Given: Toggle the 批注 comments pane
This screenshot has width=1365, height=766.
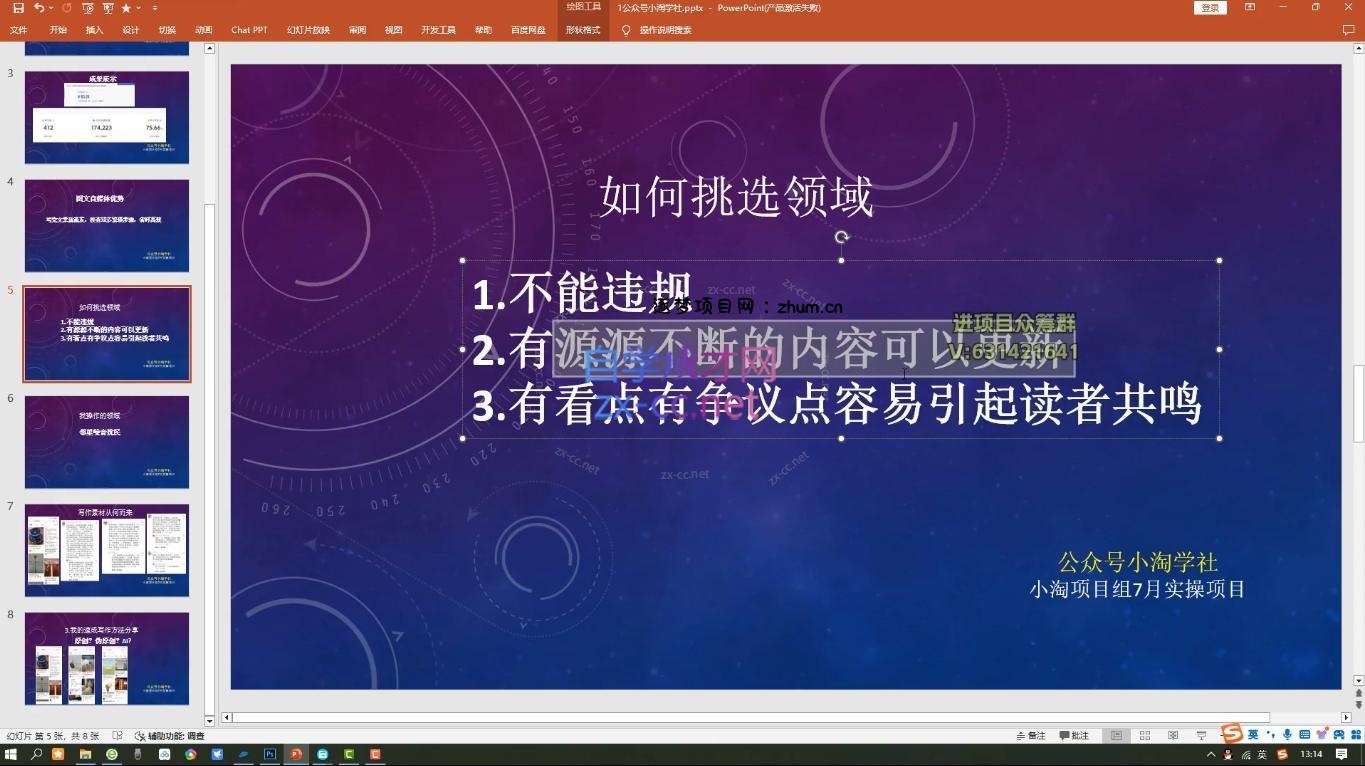Looking at the screenshot, I should click(x=1073, y=736).
